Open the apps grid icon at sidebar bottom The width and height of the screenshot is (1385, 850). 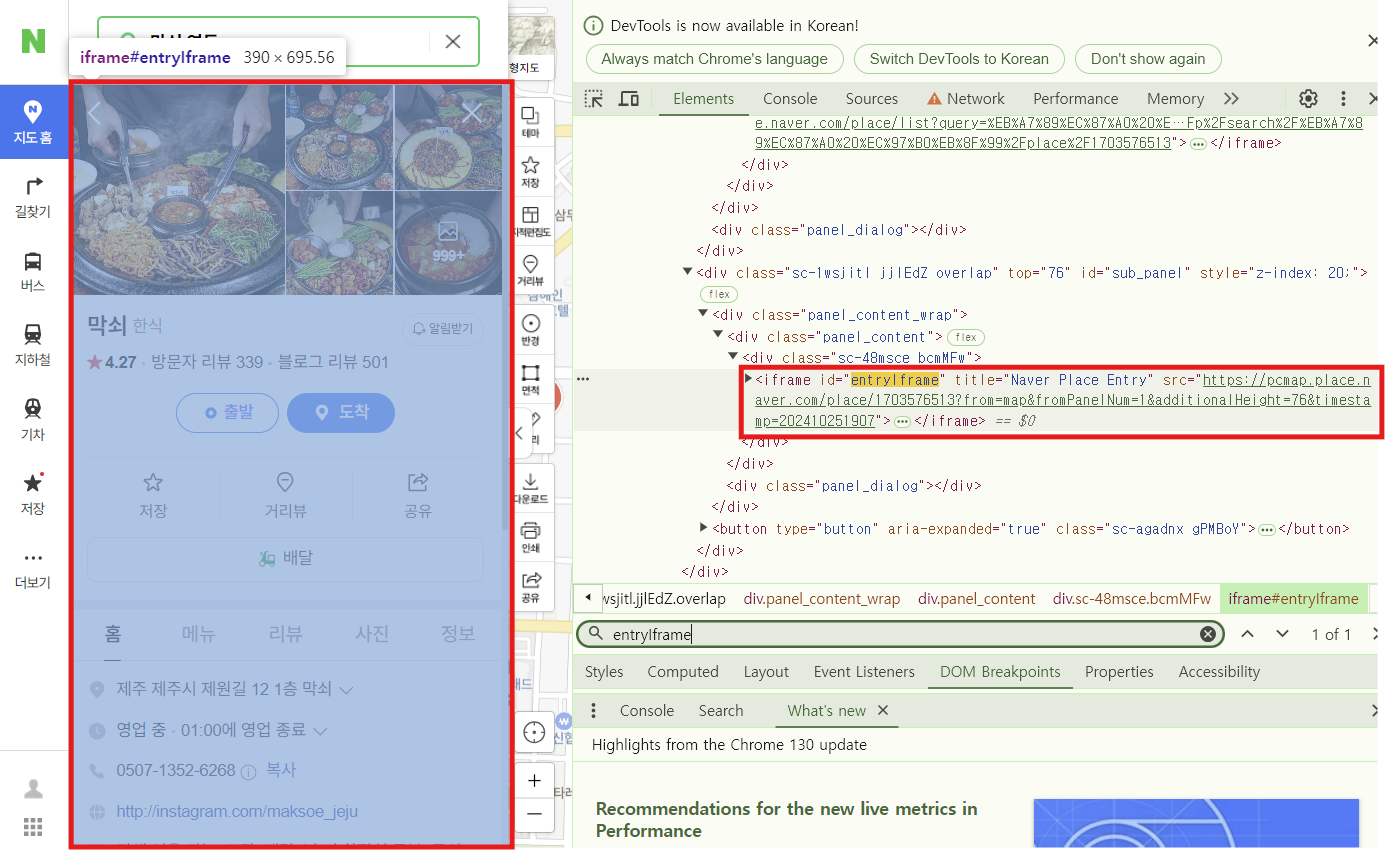click(33, 827)
